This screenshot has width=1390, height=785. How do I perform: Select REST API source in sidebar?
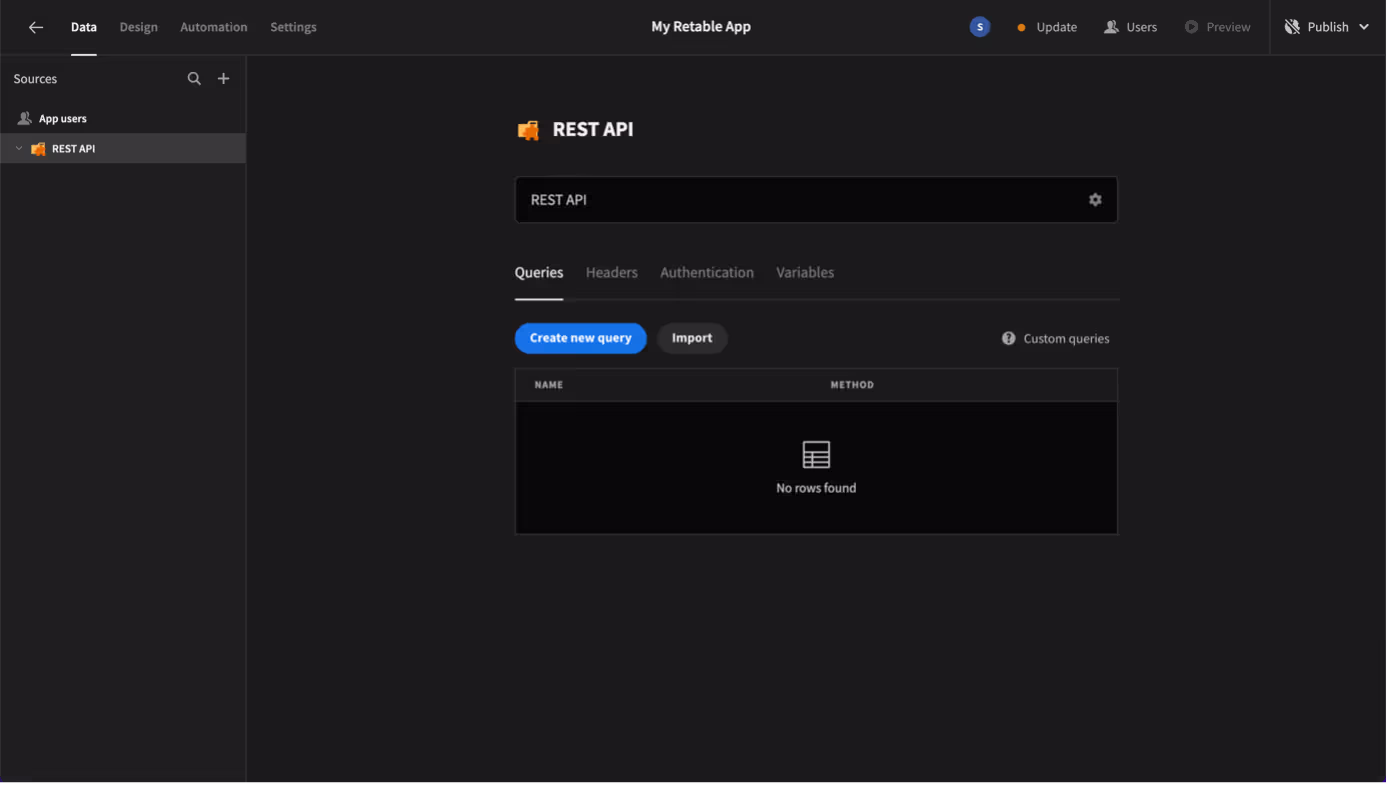[123, 149]
